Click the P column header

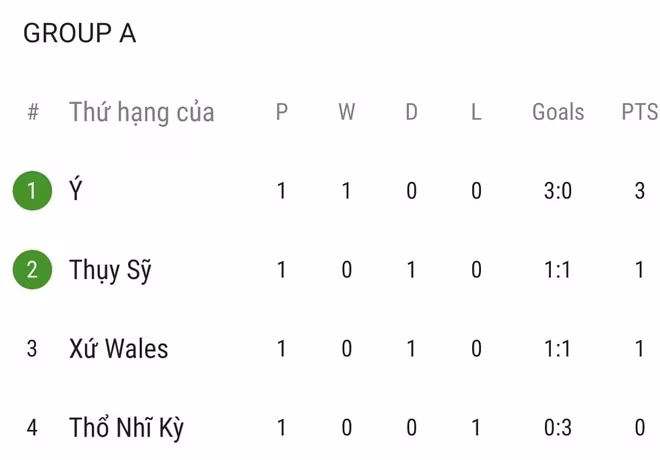[282, 112]
